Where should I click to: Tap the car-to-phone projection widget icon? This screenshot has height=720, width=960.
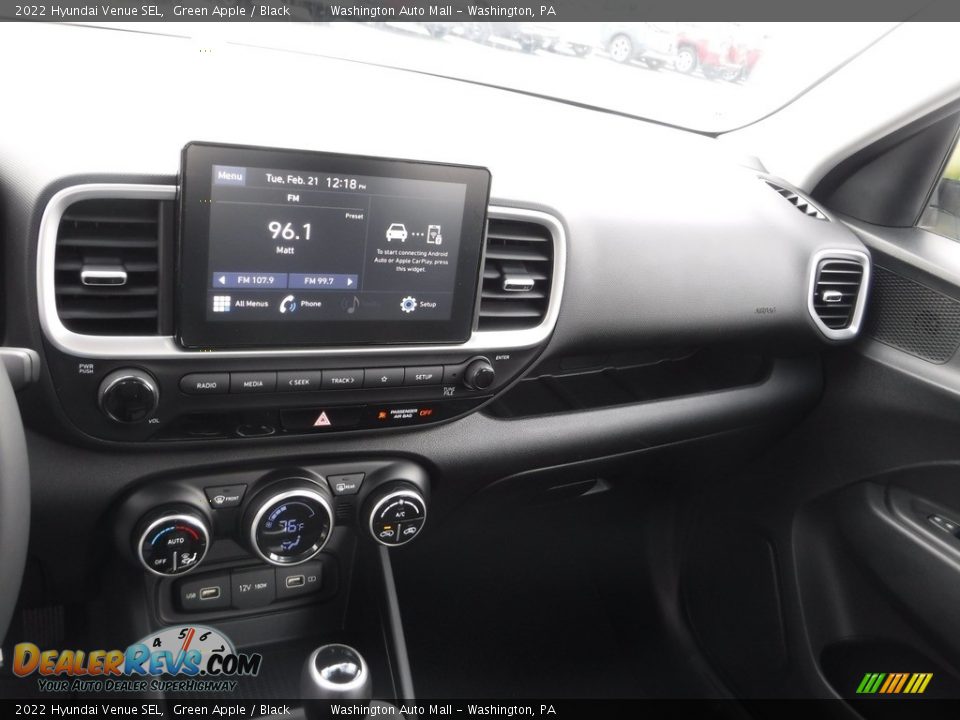[413, 233]
